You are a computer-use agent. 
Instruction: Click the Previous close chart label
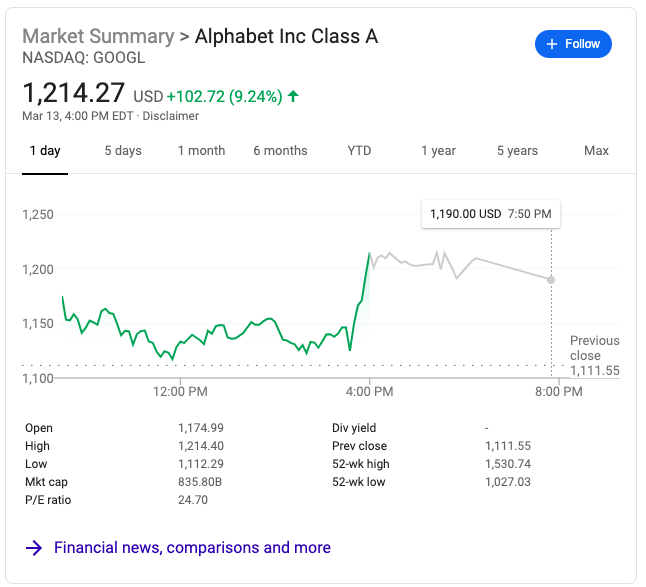click(594, 348)
